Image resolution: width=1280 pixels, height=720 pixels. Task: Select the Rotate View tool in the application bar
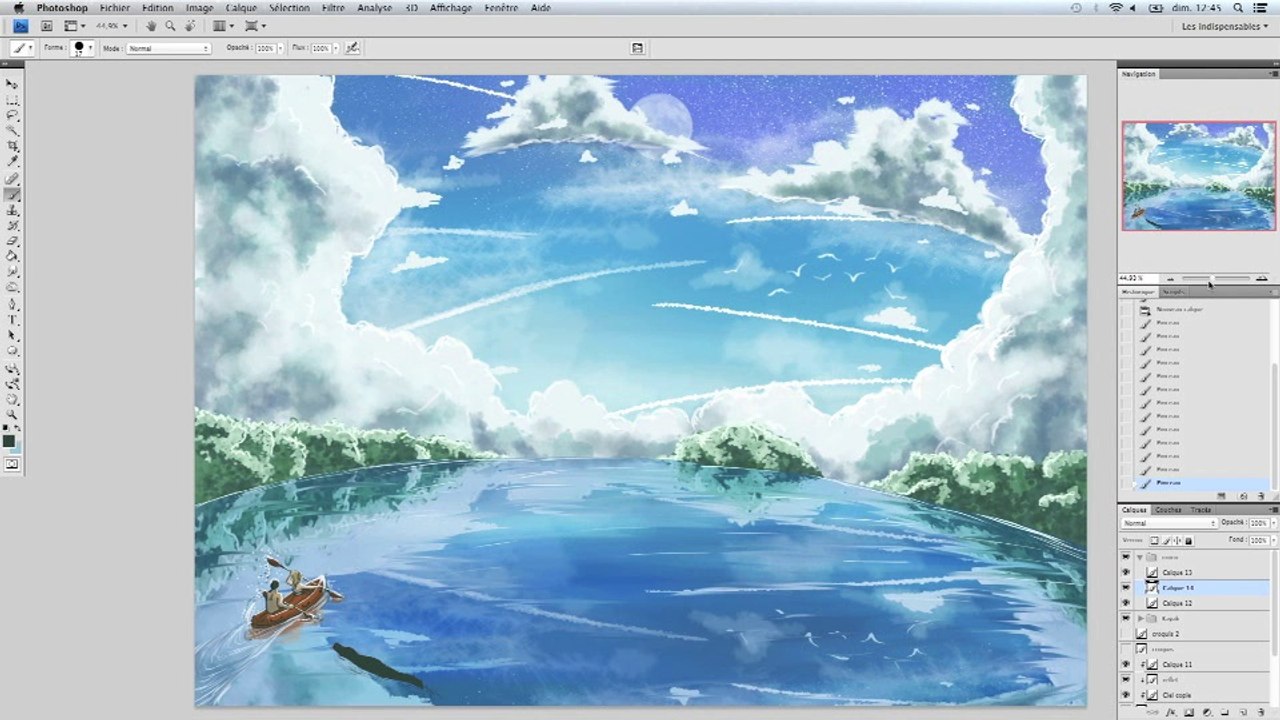190,26
